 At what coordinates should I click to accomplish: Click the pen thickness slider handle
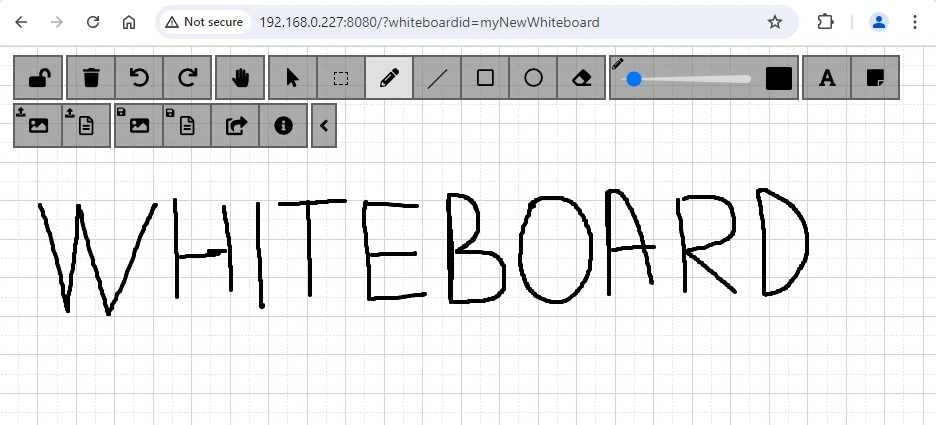[633, 78]
